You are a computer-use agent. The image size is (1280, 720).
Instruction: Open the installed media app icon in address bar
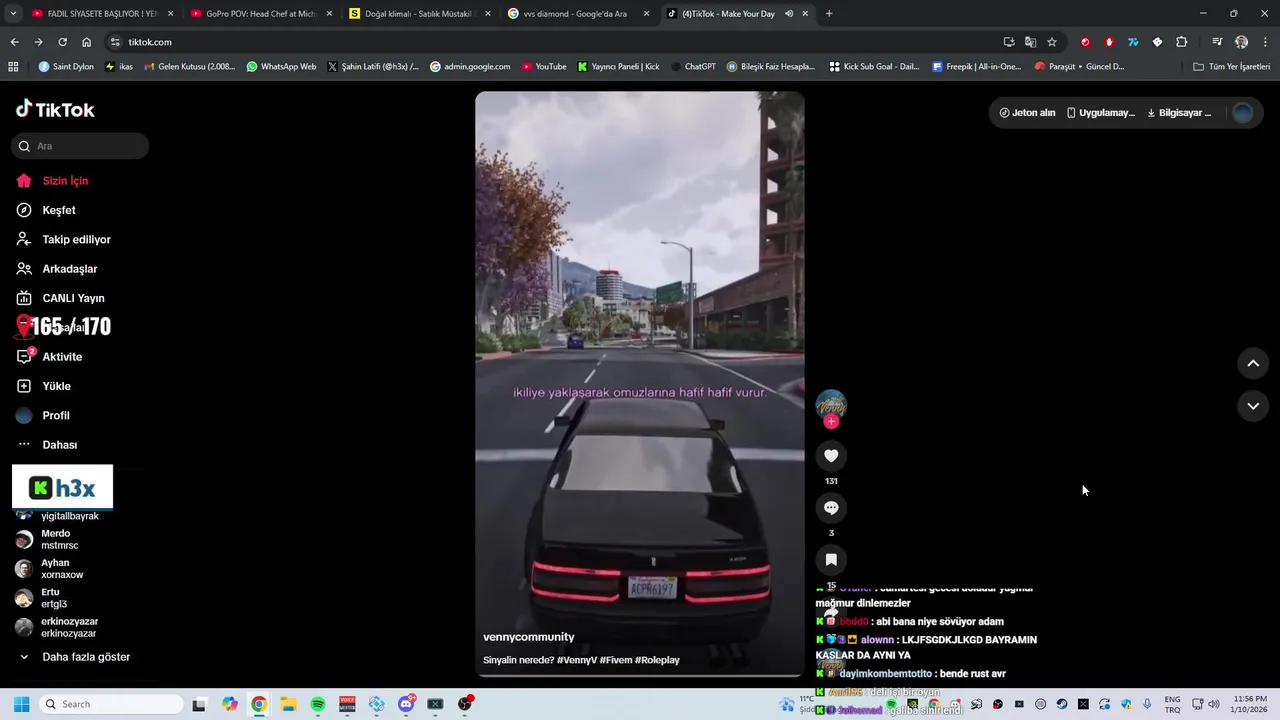pyautogui.click(x=1008, y=42)
